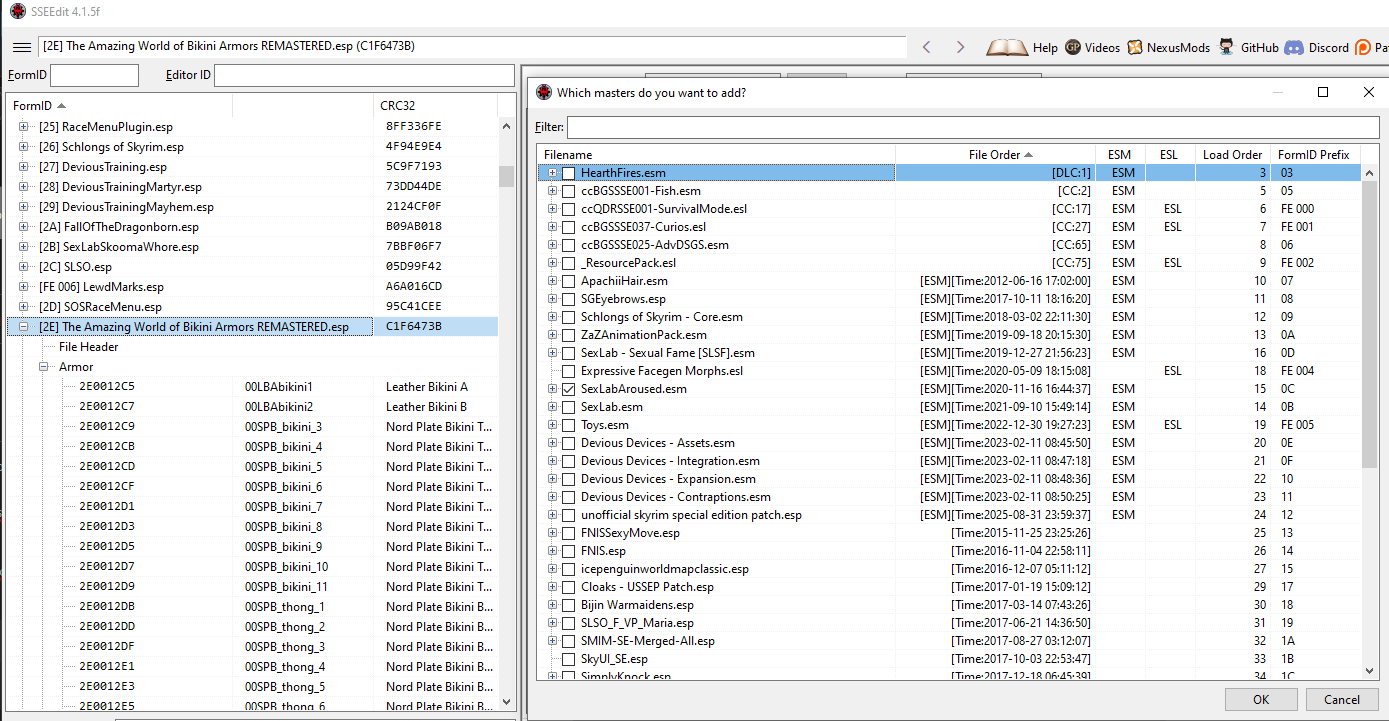1389x721 pixels.
Task: Open the Help link
Action: click(1045, 48)
